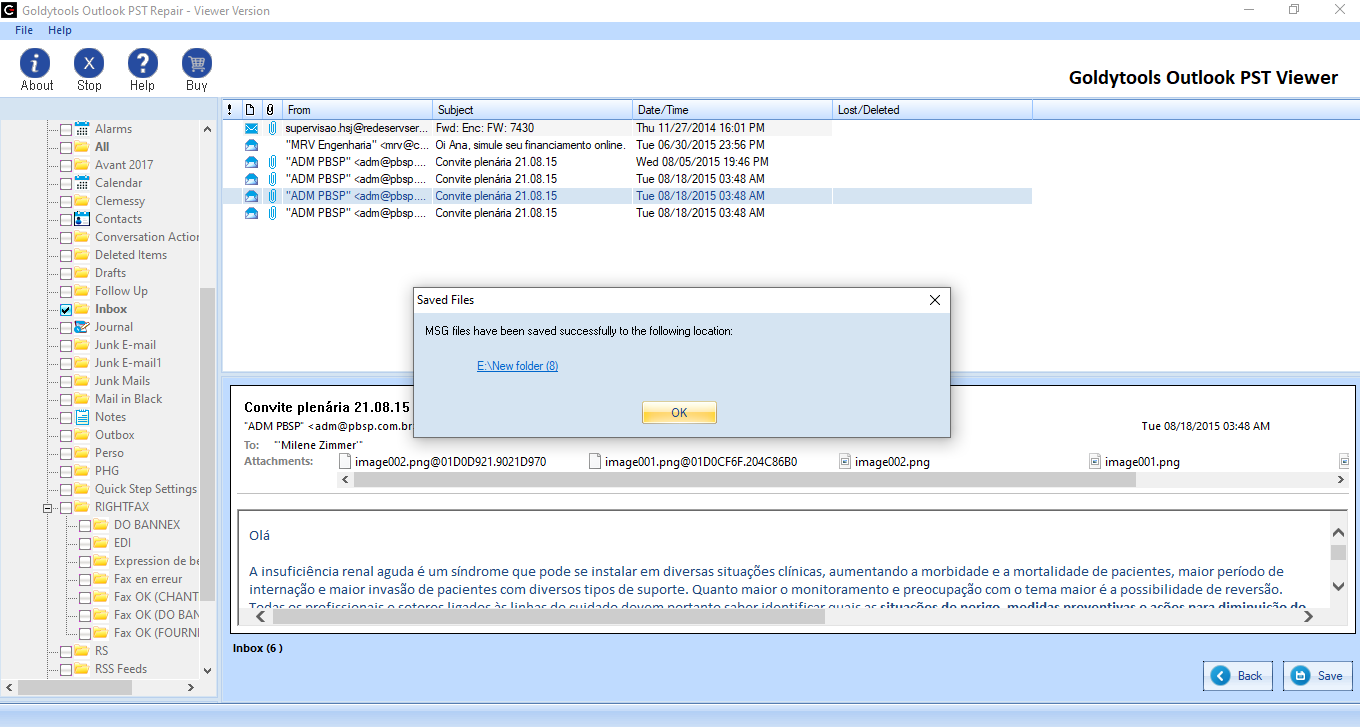This screenshot has height=727, width=1360.
Task: Open the image001.png attachment
Action: coord(1134,462)
